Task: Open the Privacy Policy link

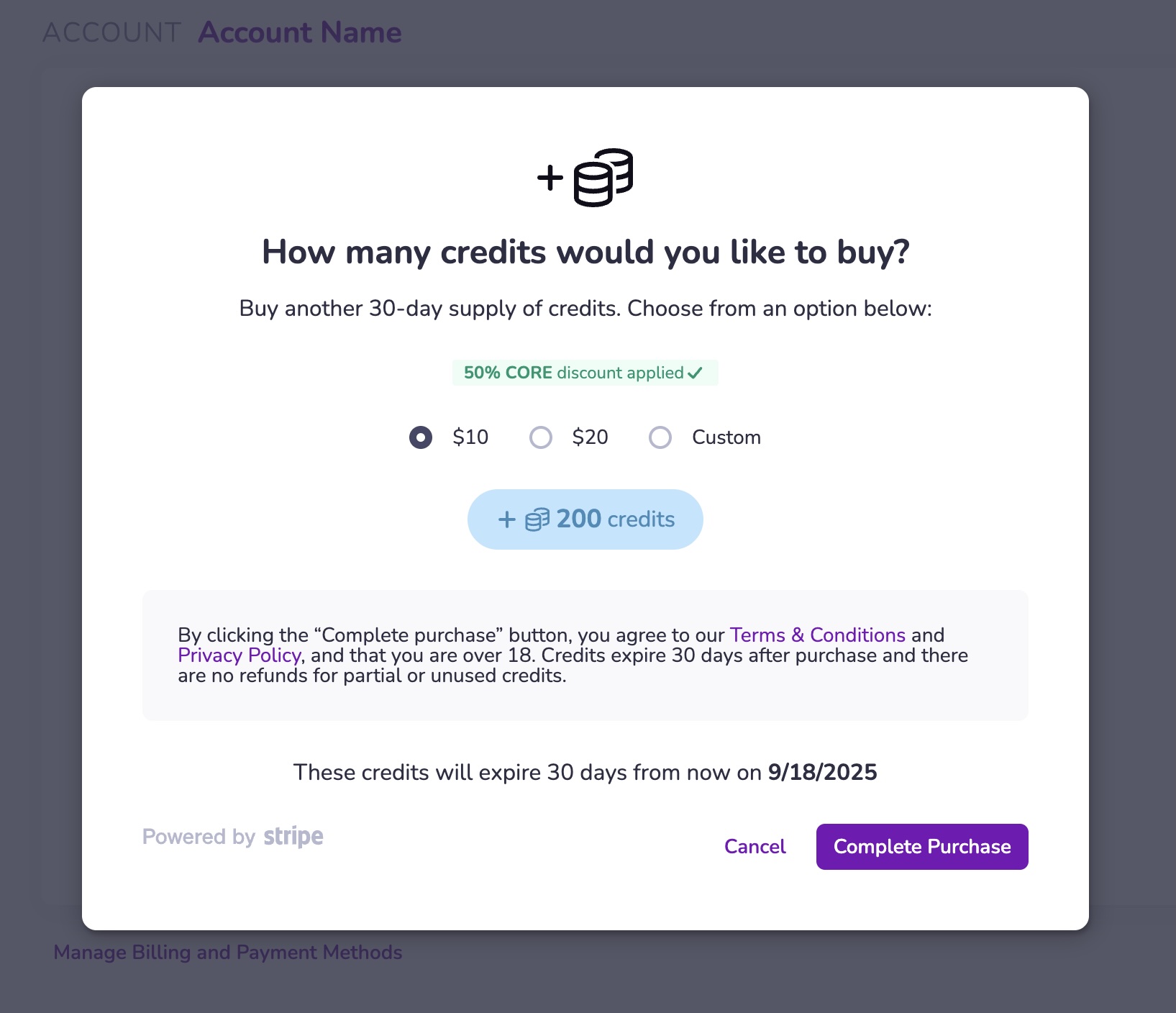Action: tap(239, 655)
